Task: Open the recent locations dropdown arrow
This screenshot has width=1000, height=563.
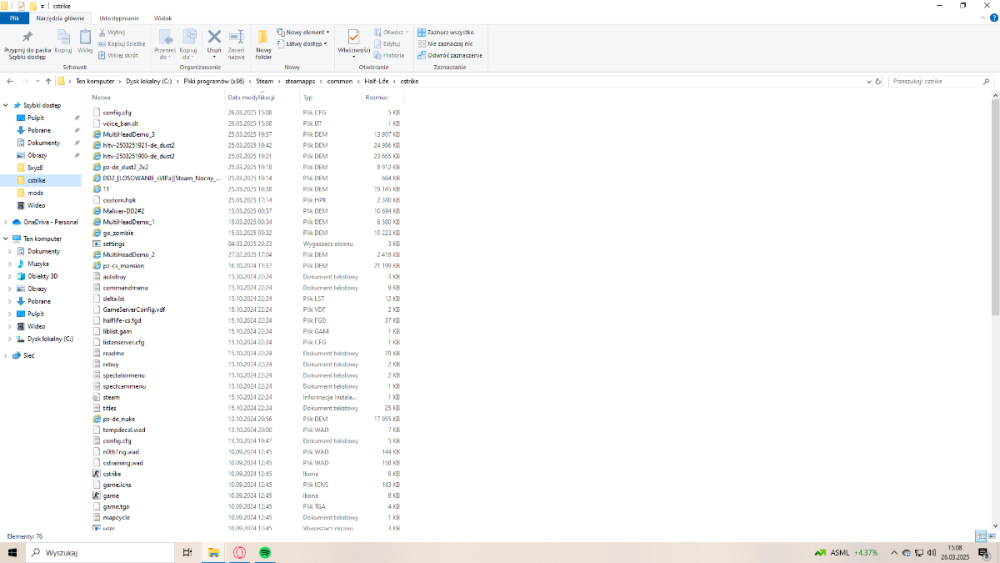Action: 37,81
